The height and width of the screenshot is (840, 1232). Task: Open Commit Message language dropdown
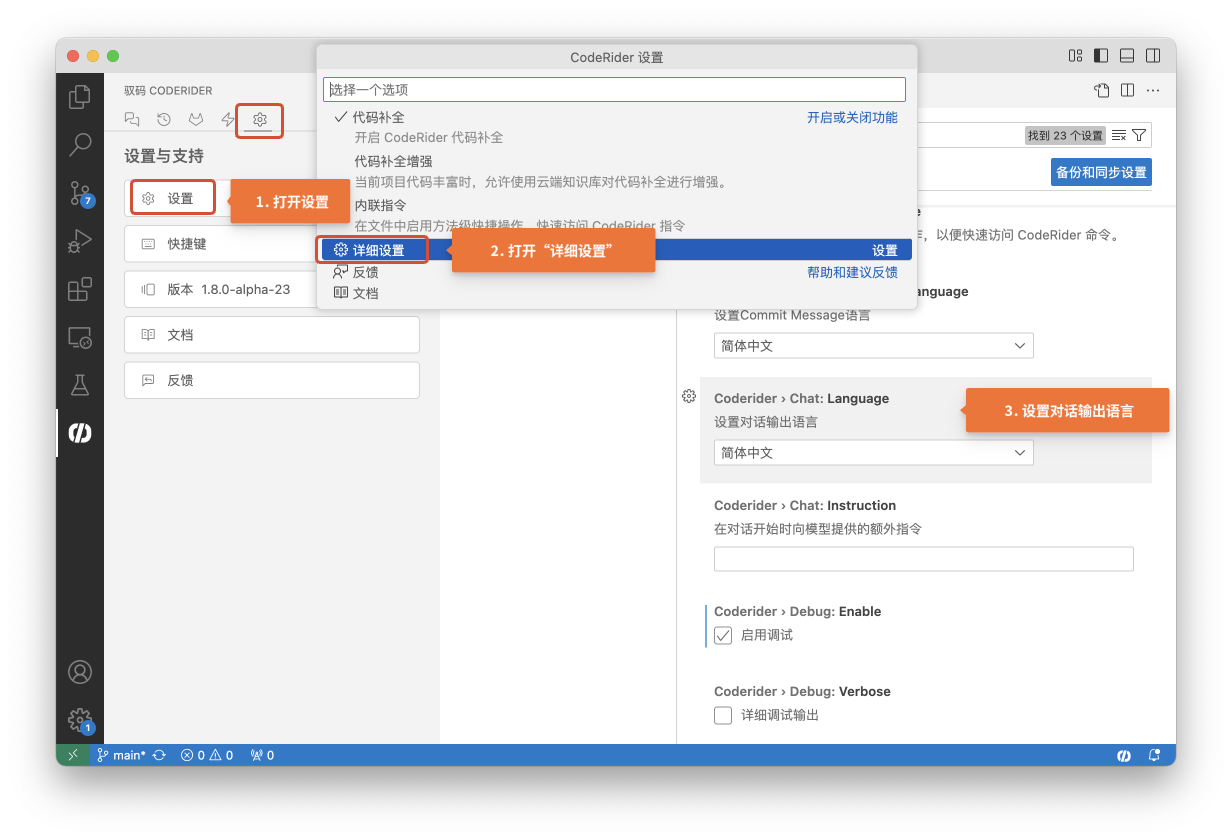click(873, 345)
